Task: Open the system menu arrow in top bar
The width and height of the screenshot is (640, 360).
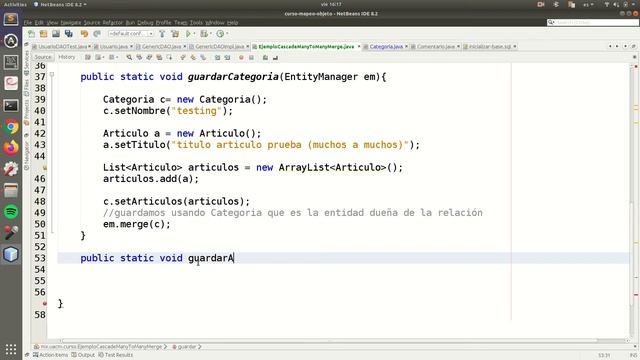Action: 633,4
